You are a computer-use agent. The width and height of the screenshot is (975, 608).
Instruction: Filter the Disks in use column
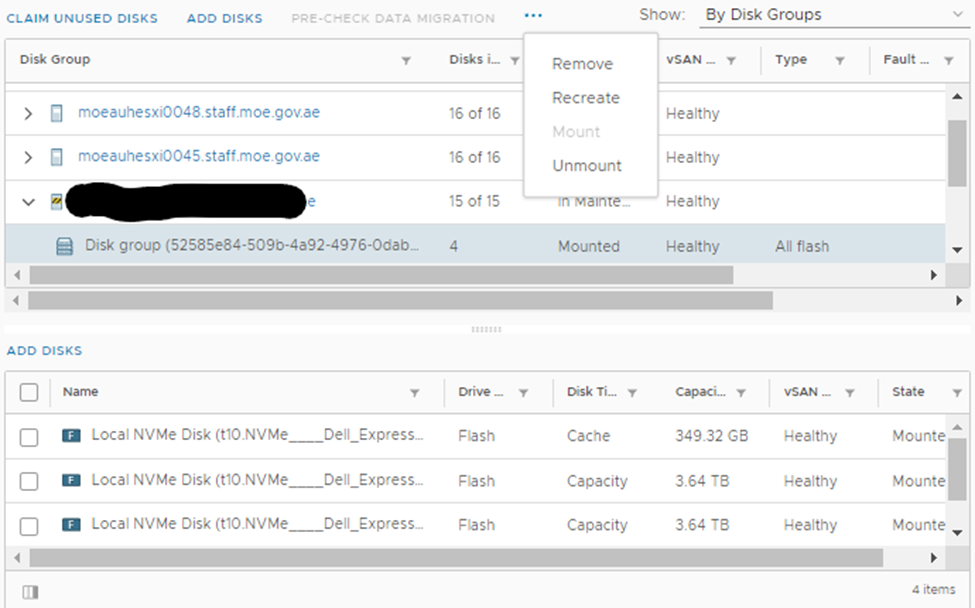coord(515,60)
